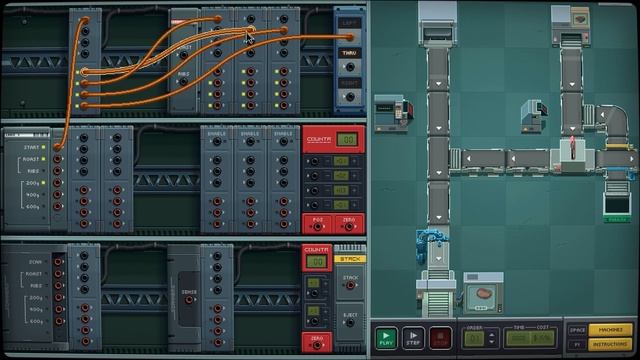The width and height of the screenshot is (640, 360).
Task: Select the scanner machine beside the vertical belt
Action: click(534, 116)
